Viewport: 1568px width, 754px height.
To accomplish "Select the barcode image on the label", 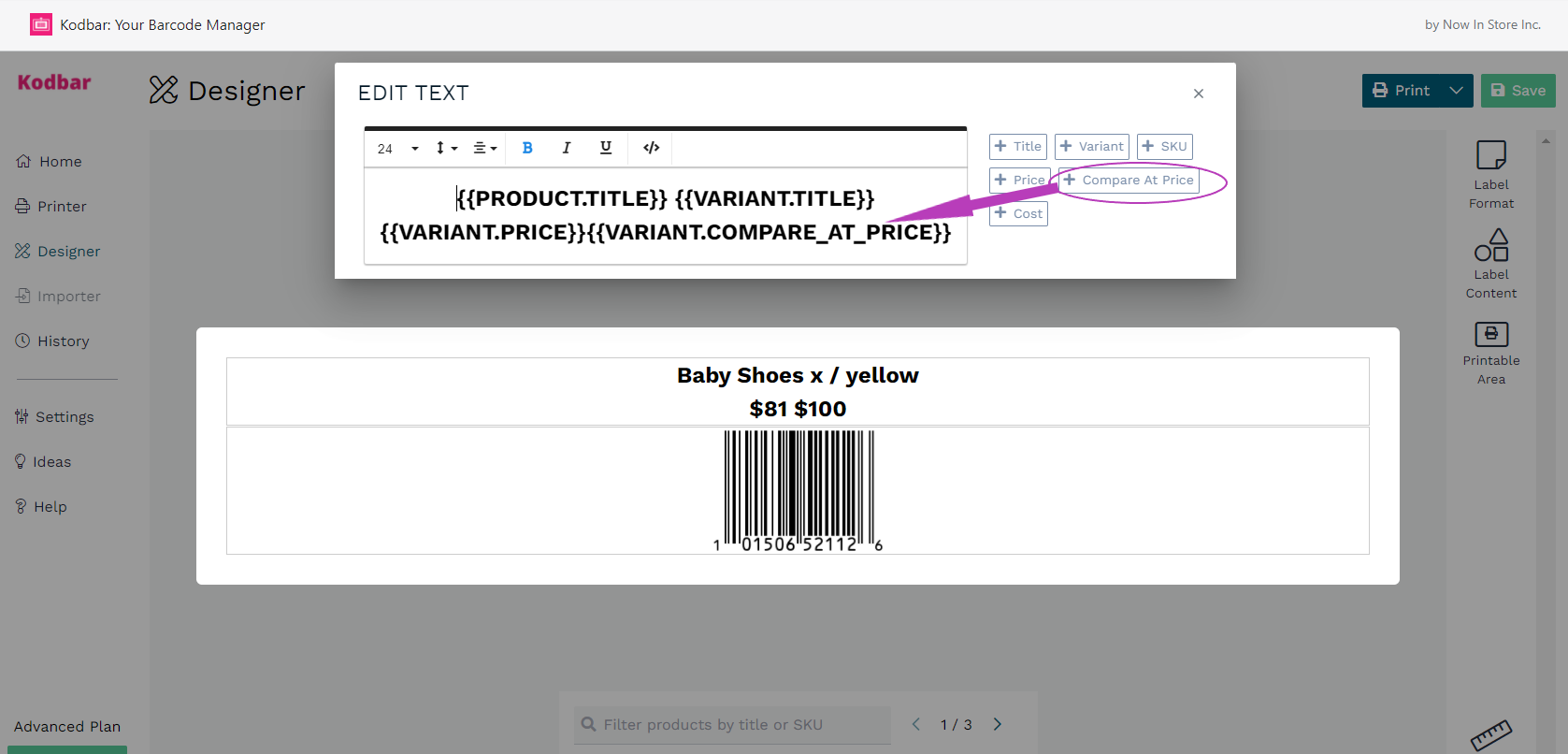I will 798,491.
